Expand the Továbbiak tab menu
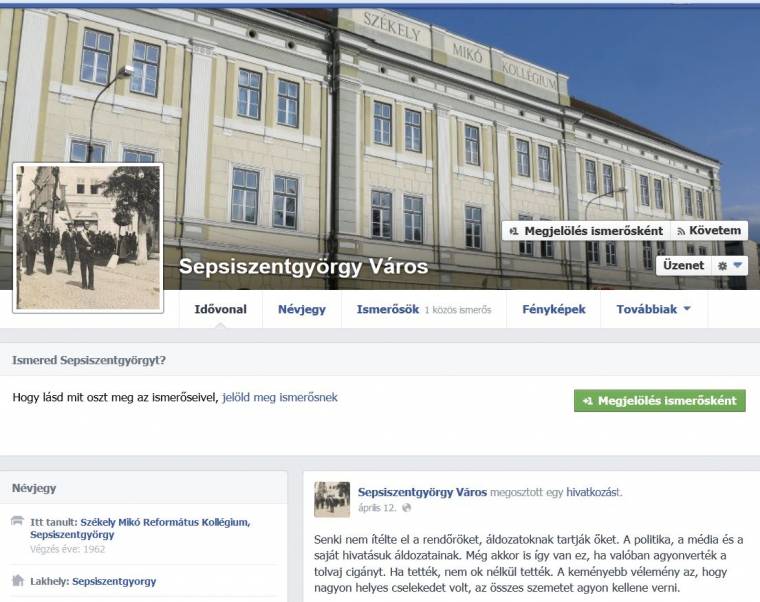The height and width of the screenshot is (602, 760). (653, 309)
